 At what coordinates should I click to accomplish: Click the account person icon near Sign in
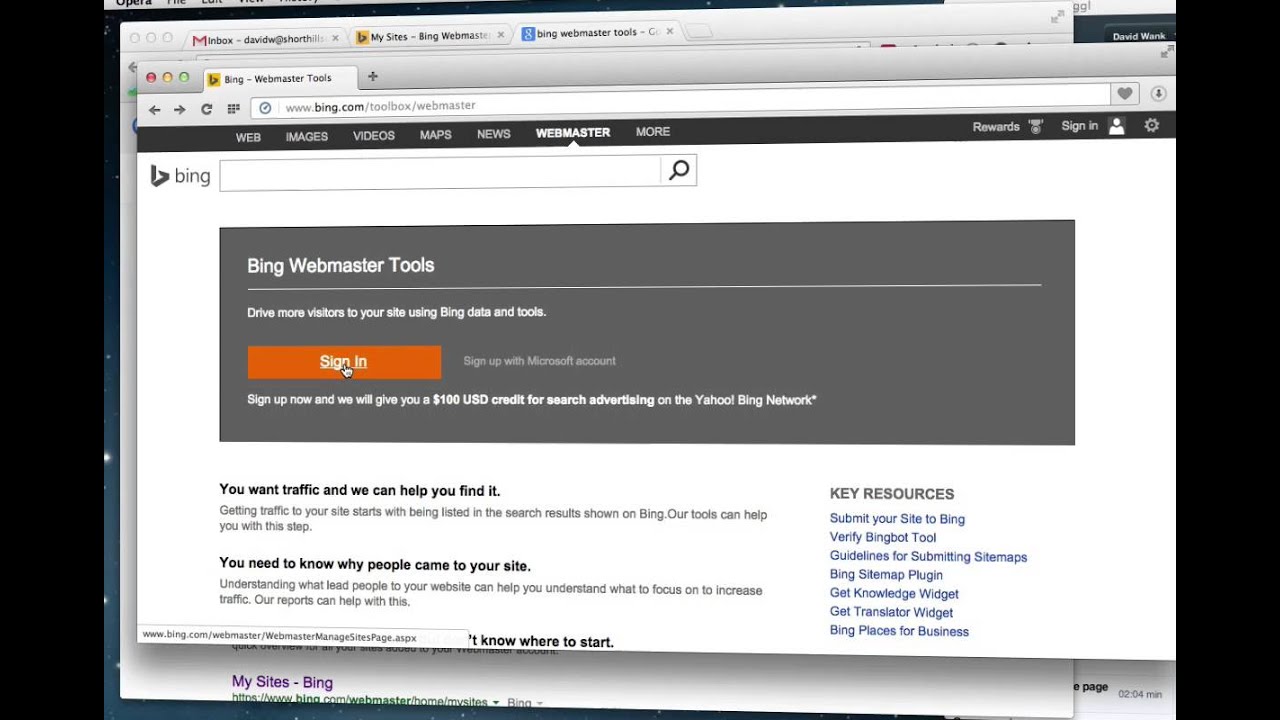(x=1117, y=126)
